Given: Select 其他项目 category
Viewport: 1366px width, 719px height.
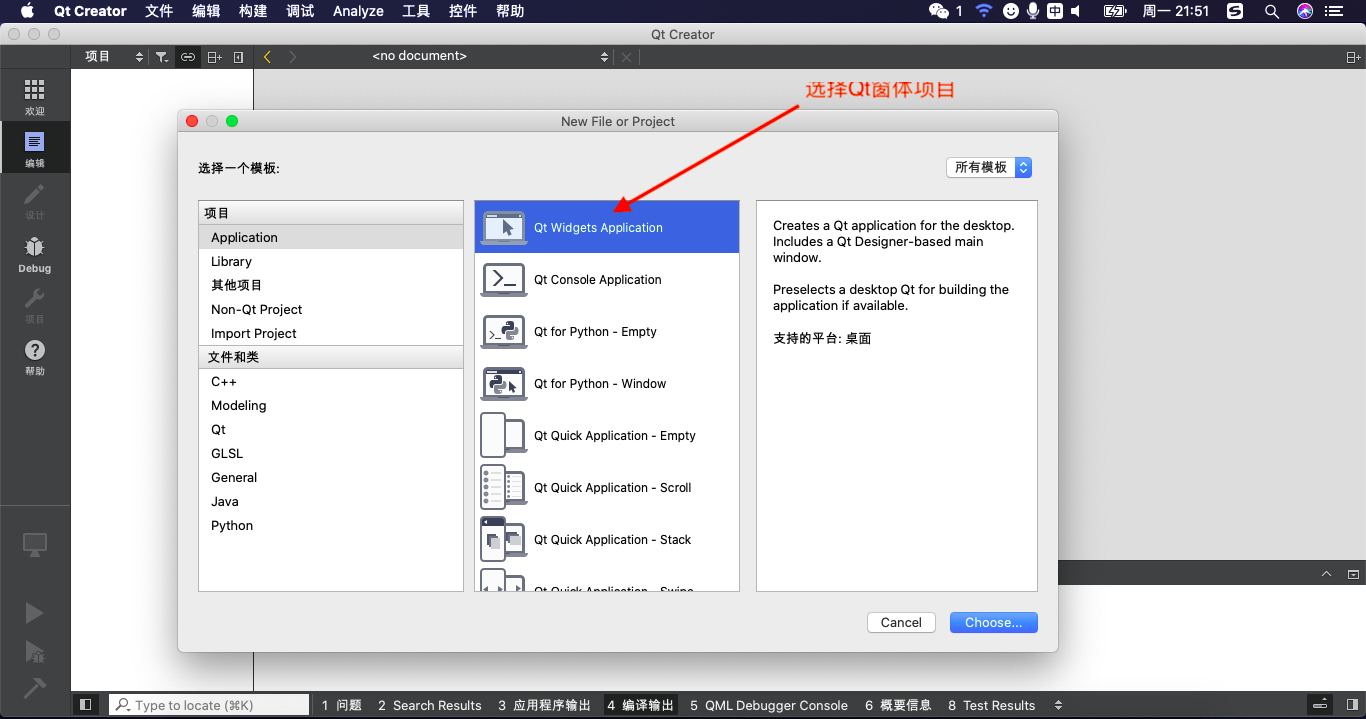Looking at the screenshot, I should pyautogui.click(x=331, y=285).
